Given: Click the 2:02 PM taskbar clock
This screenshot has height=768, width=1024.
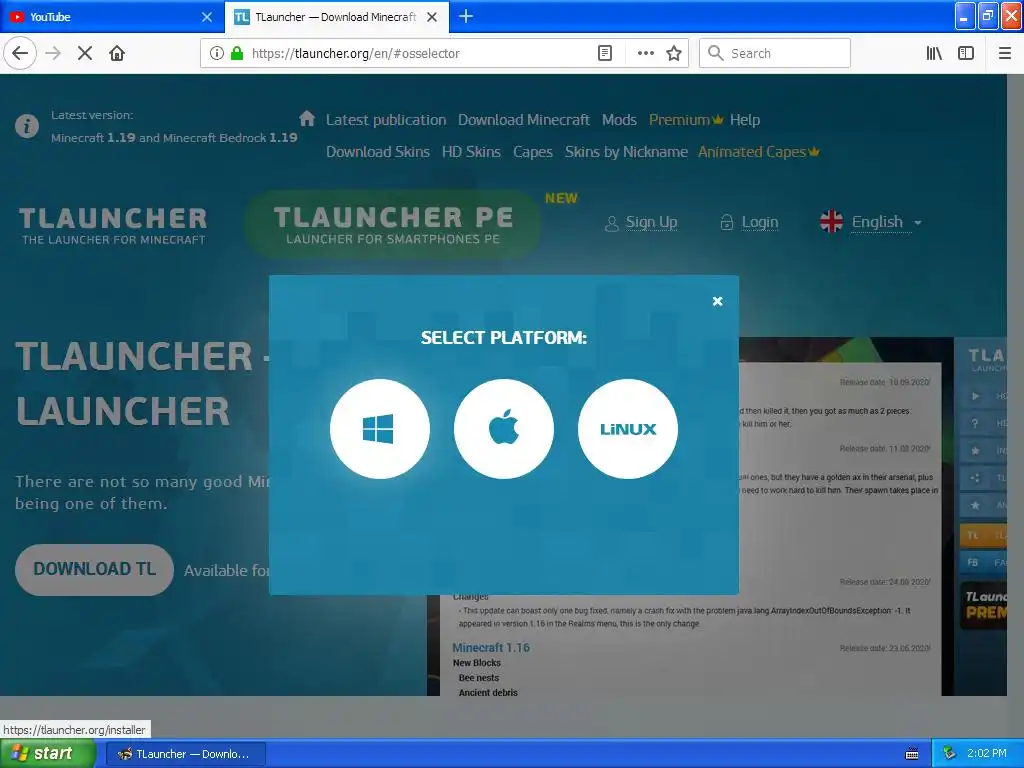Looking at the screenshot, I should pos(987,753).
